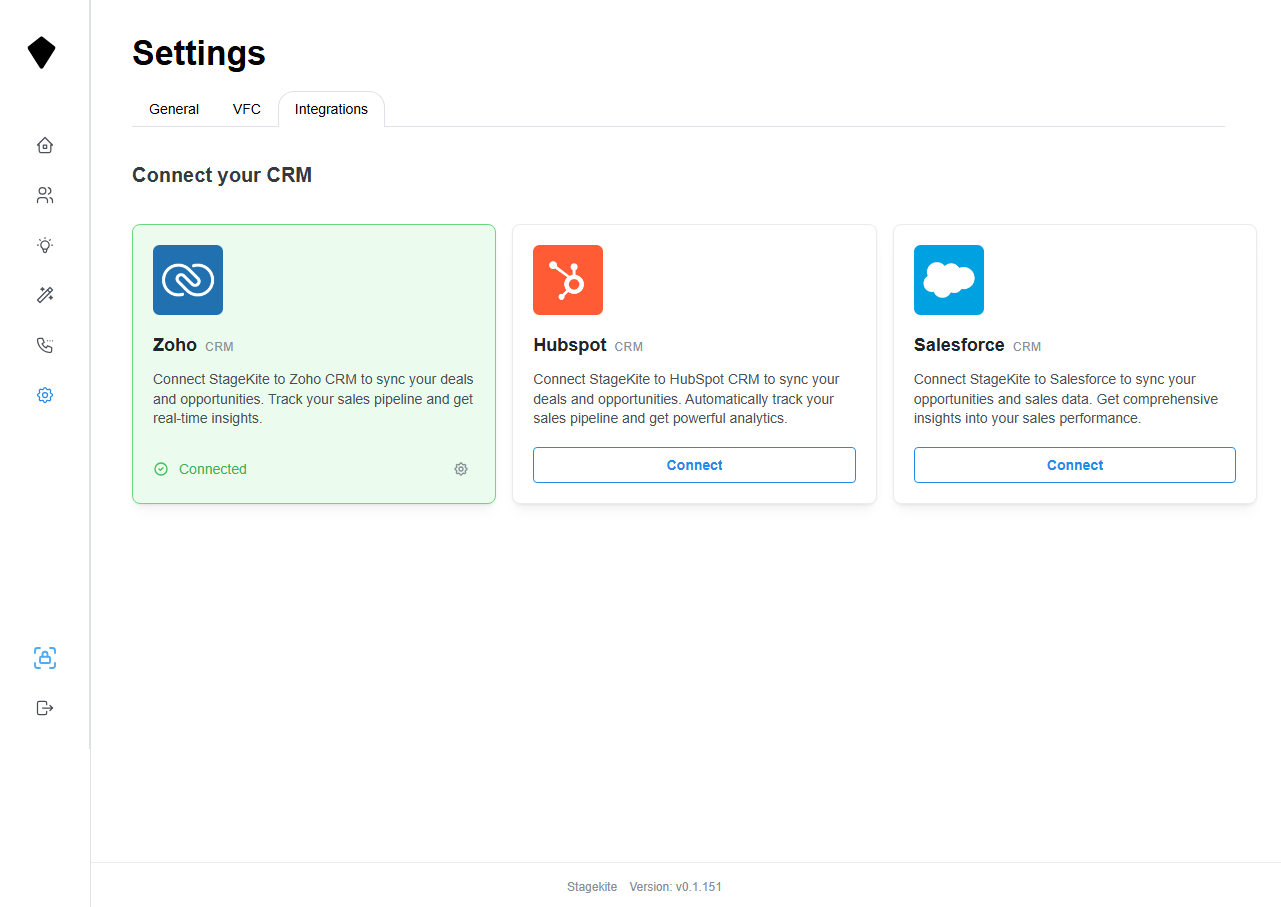Click the Connect your CRM heading
Viewport: 1281px width, 907px height.
222,175
